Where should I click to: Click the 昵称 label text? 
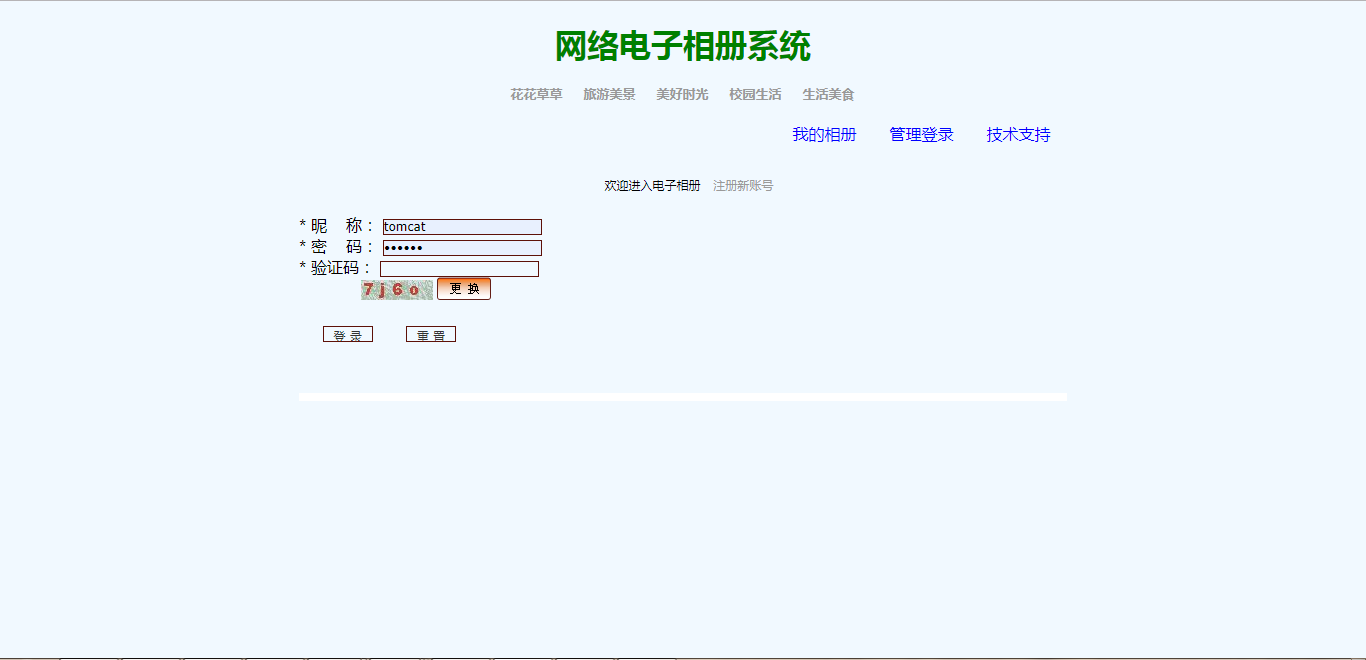[336, 226]
